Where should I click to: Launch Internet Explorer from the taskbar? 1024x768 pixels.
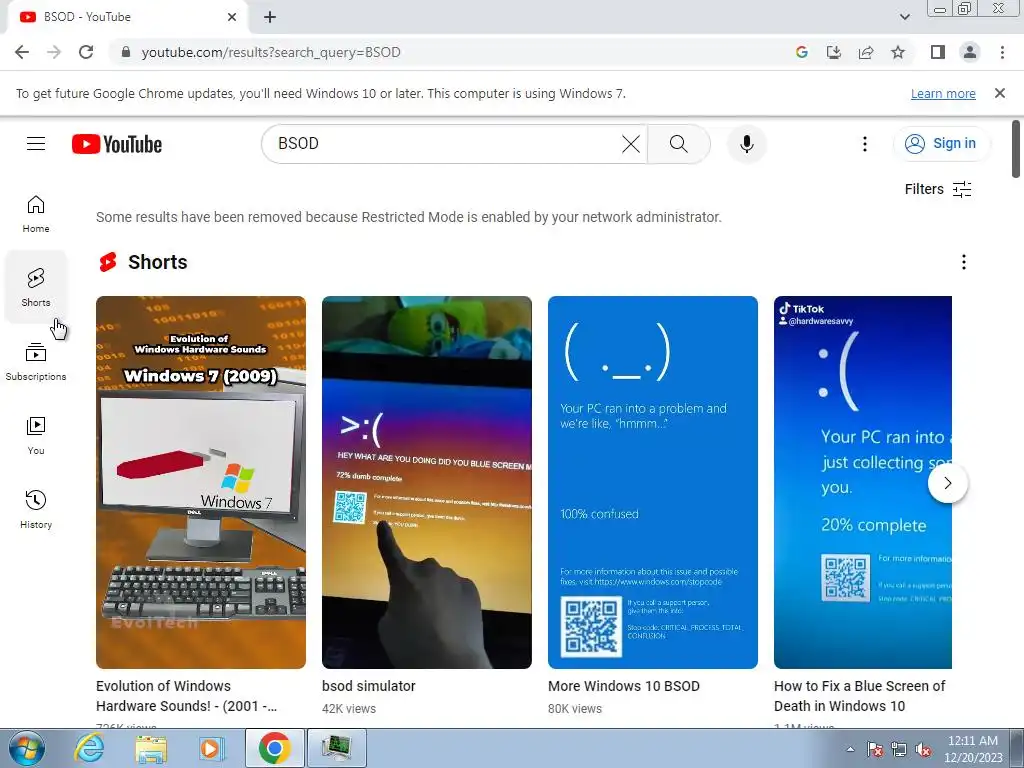[x=89, y=748]
